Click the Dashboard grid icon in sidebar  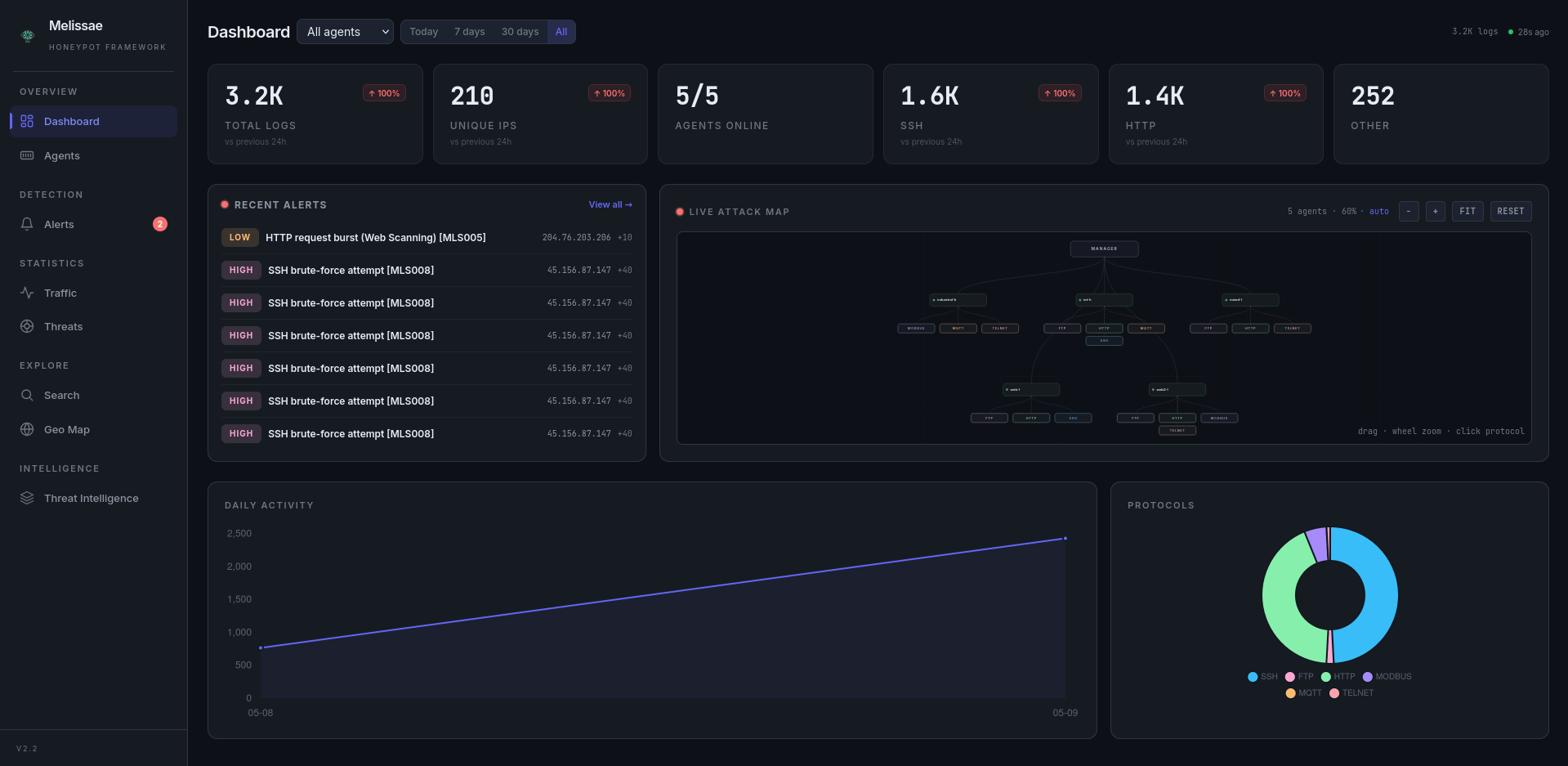click(x=27, y=121)
